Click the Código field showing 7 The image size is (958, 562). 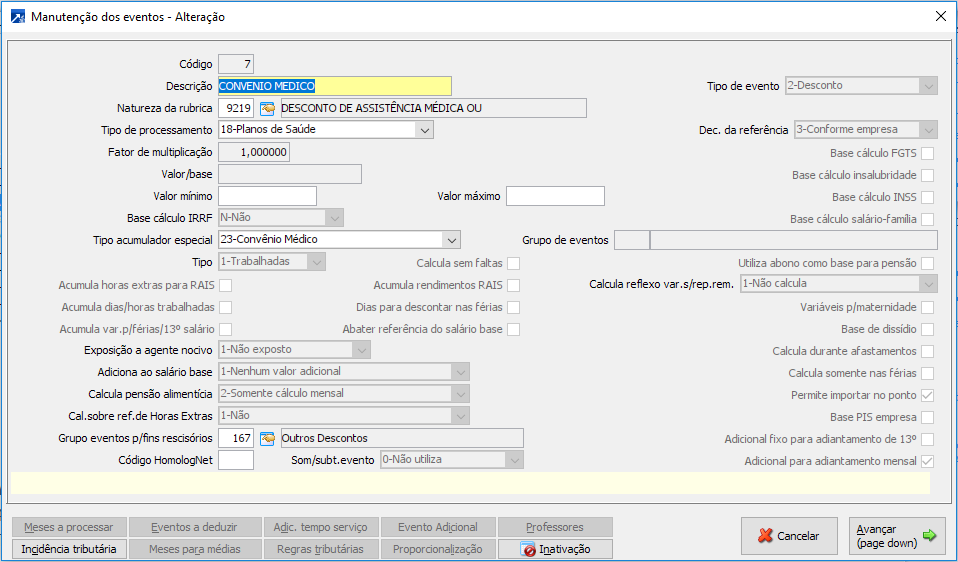[236, 64]
